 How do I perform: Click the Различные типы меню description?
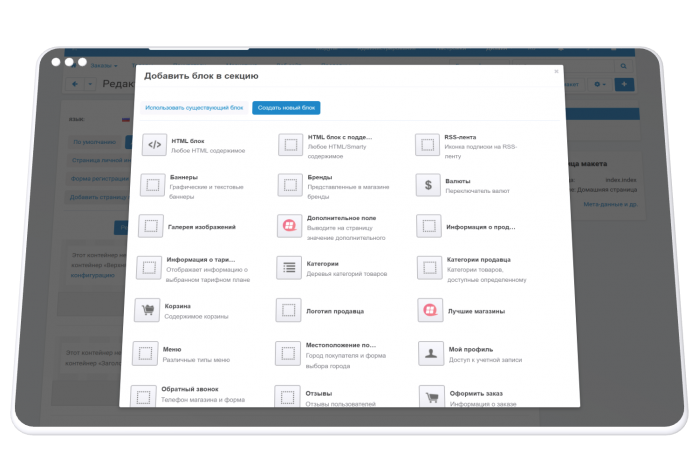click(196, 360)
